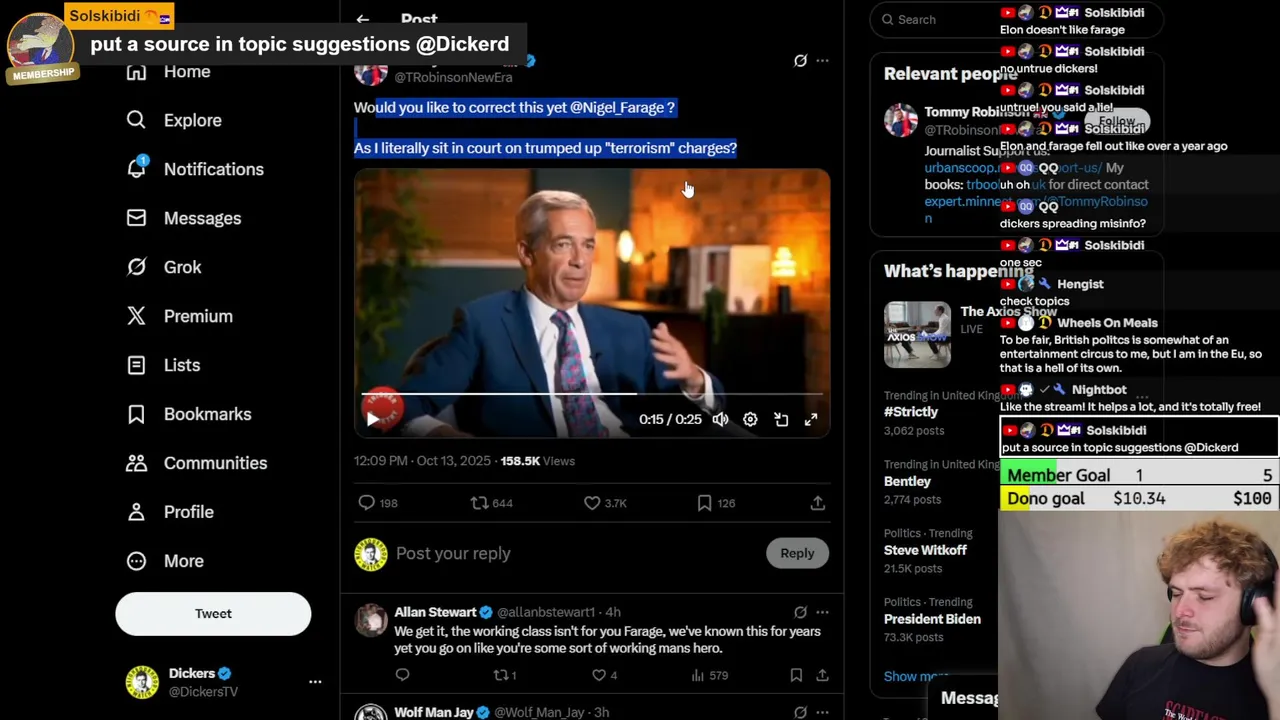Click the repost icon showing 644
This screenshot has width=1280, height=720.
pyautogui.click(x=479, y=503)
